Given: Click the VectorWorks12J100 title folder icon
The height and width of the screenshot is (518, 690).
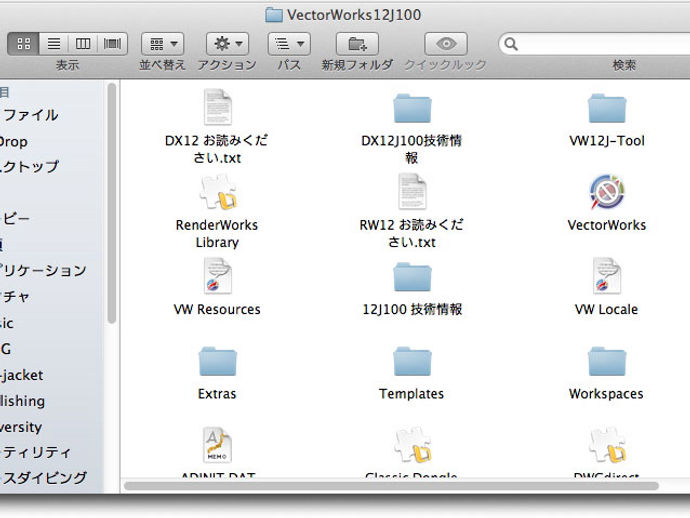Looking at the screenshot, I should pos(274,15).
